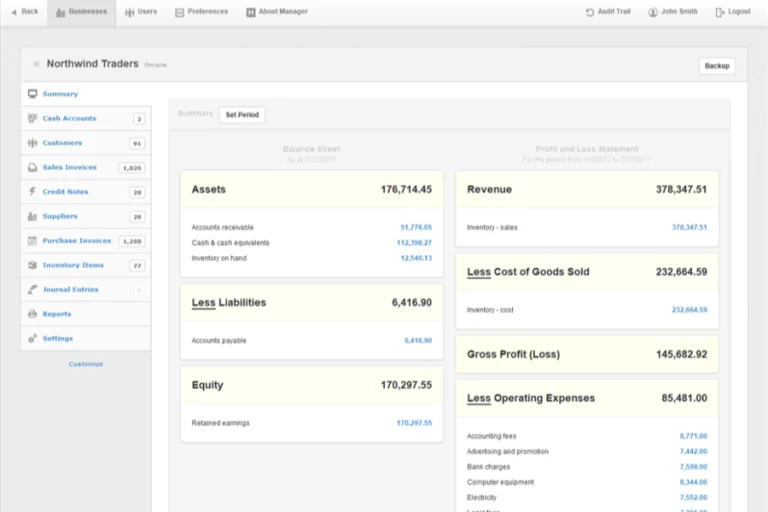
Task: Open the Audit Trail
Action: (608, 12)
